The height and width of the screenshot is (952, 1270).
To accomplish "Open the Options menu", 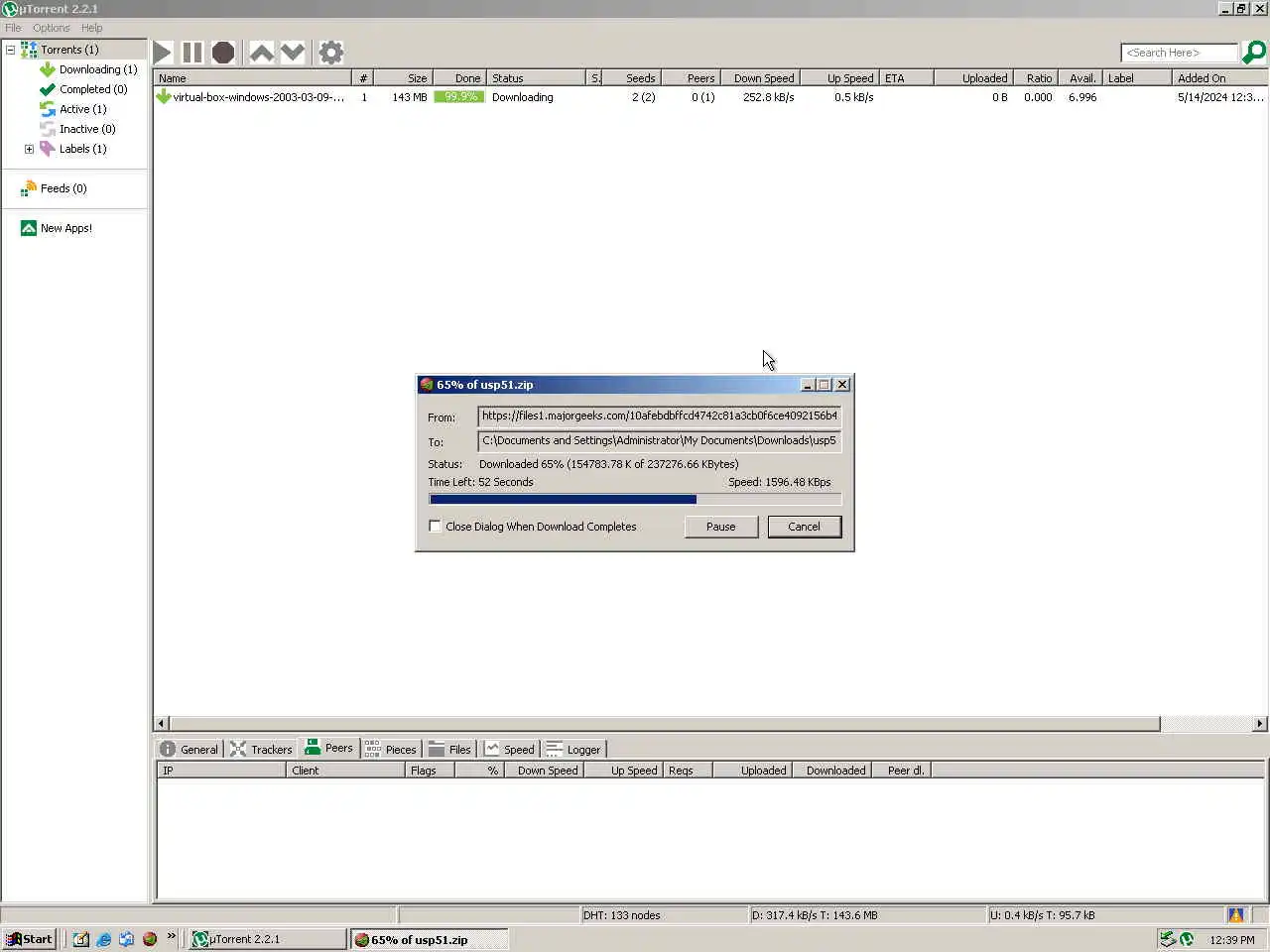I will [x=52, y=28].
